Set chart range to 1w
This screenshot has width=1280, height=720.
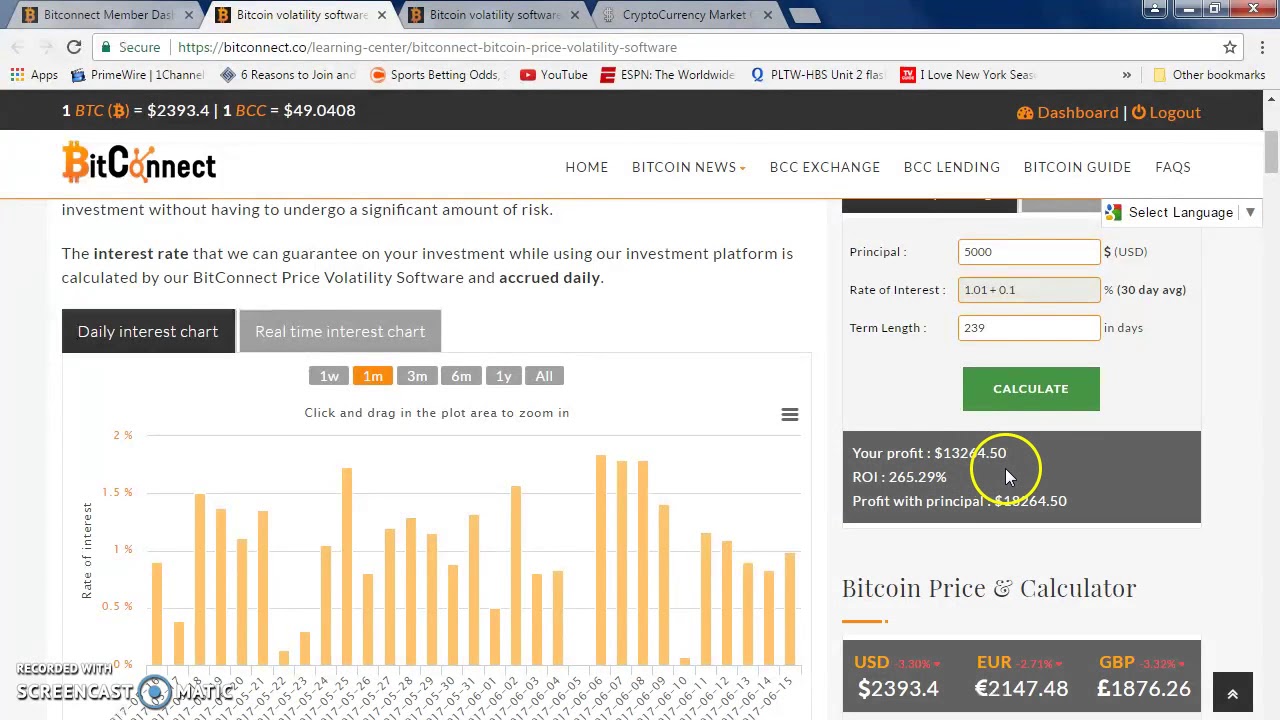329,376
